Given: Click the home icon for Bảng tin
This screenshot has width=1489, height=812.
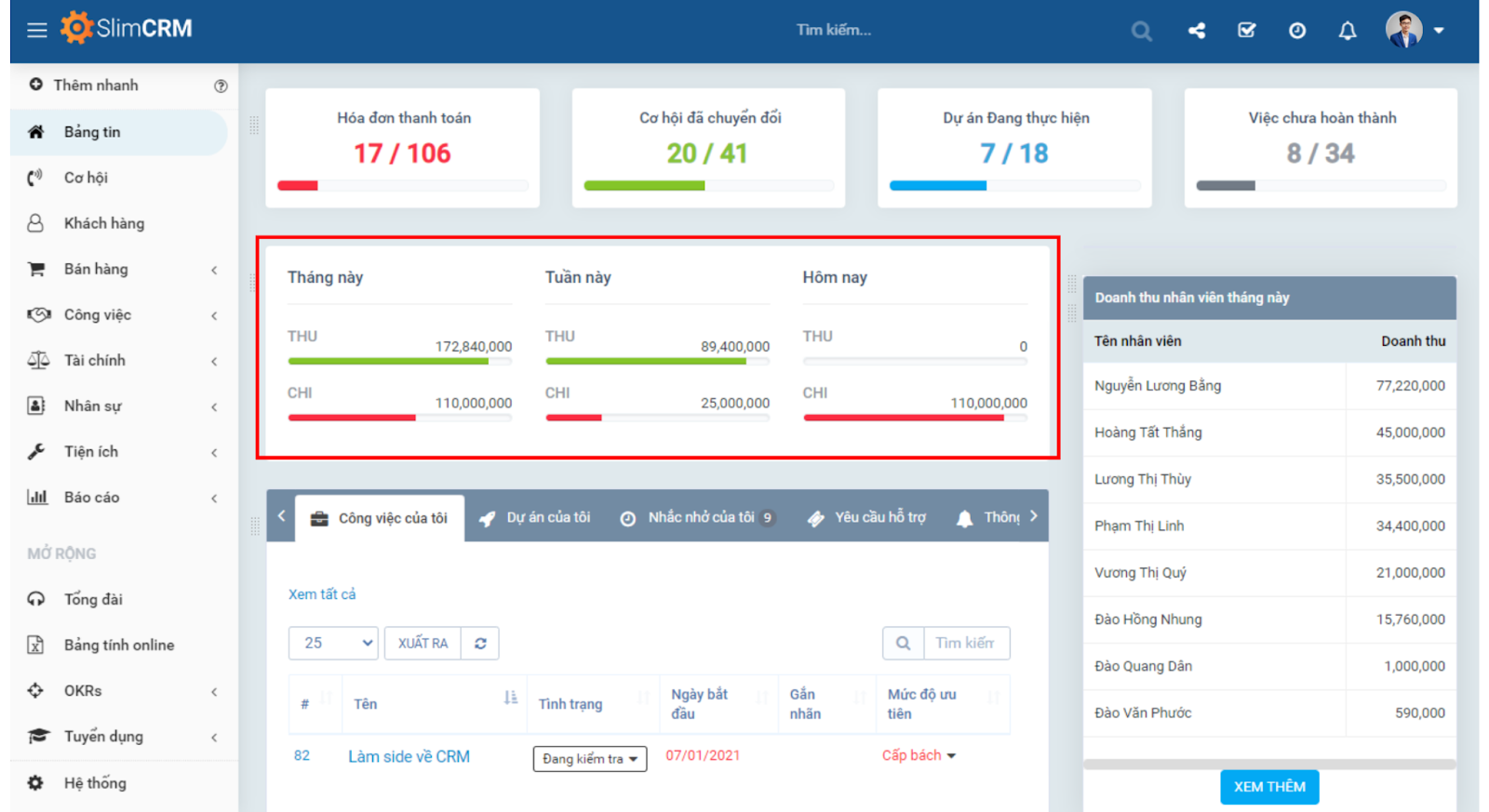Looking at the screenshot, I should (36, 132).
